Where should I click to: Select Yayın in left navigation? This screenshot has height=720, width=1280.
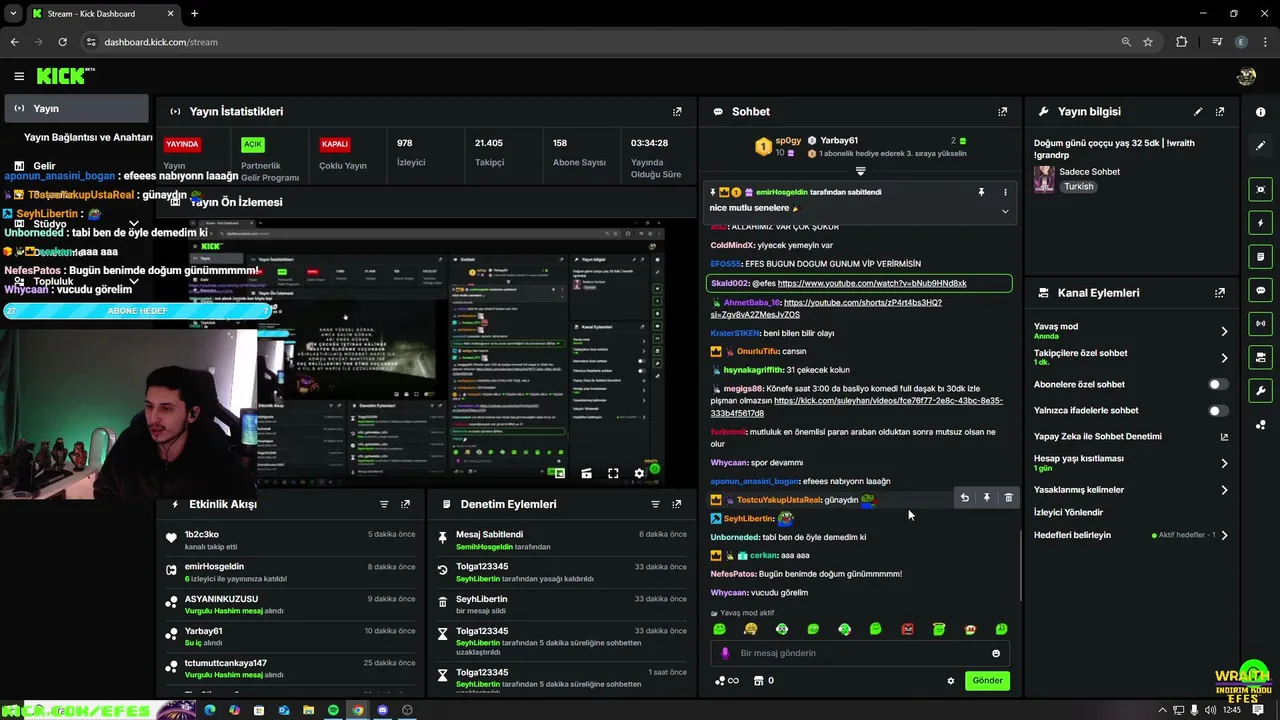click(76, 108)
